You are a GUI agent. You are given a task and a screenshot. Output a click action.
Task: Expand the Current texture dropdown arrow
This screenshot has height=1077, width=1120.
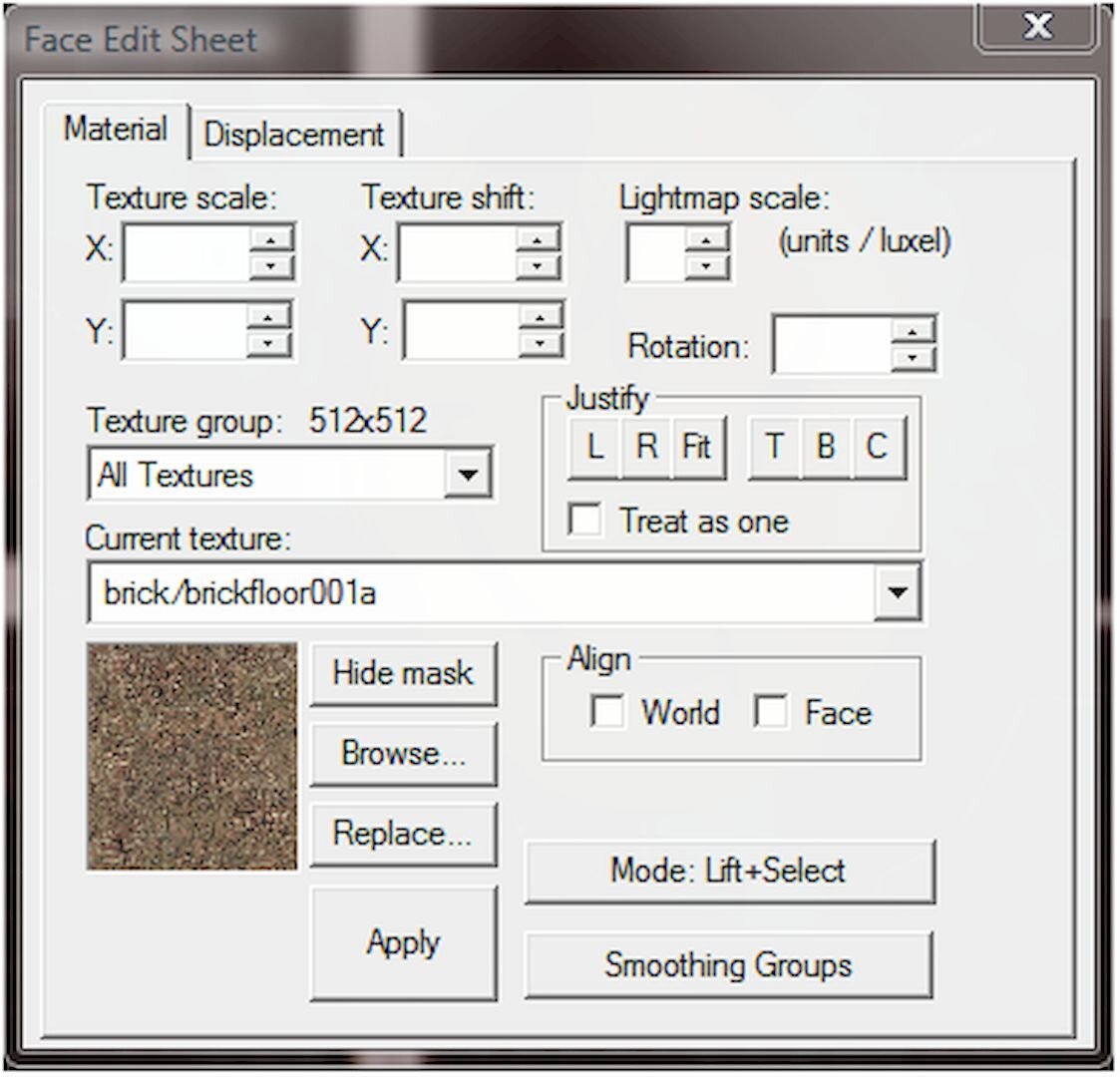pos(898,592)
